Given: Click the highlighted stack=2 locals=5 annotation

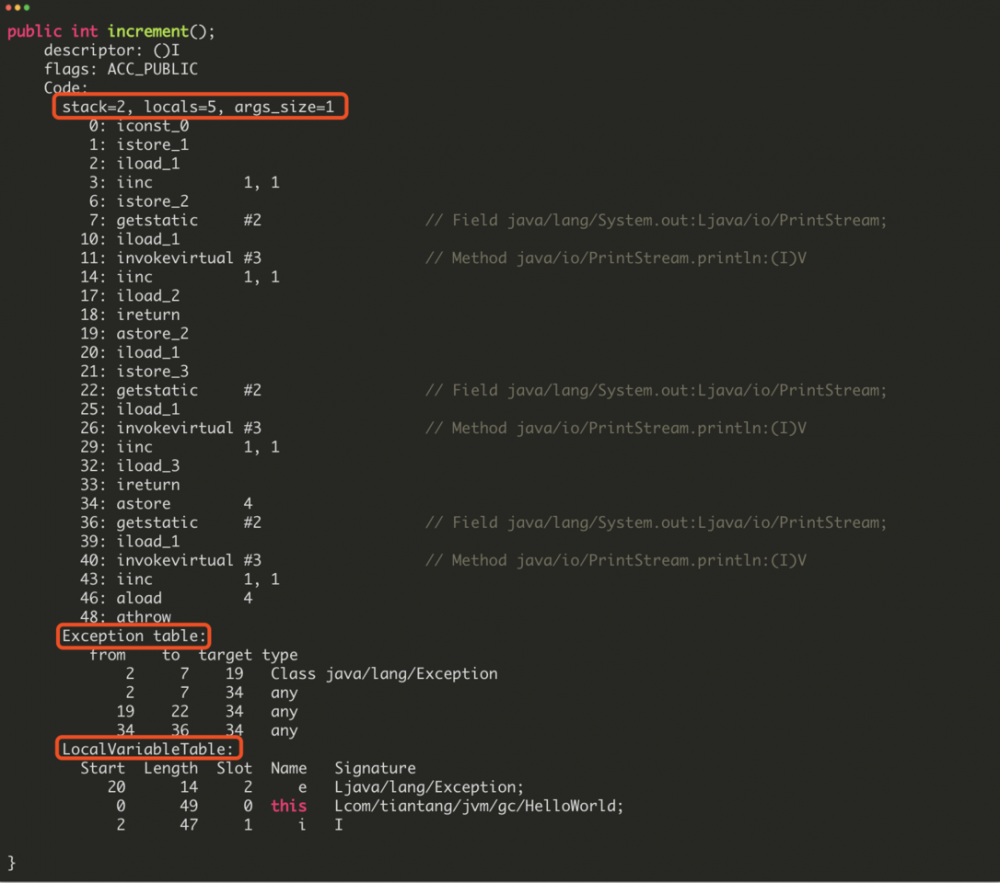Looking at the screenshot, I should tap(199, 106).
